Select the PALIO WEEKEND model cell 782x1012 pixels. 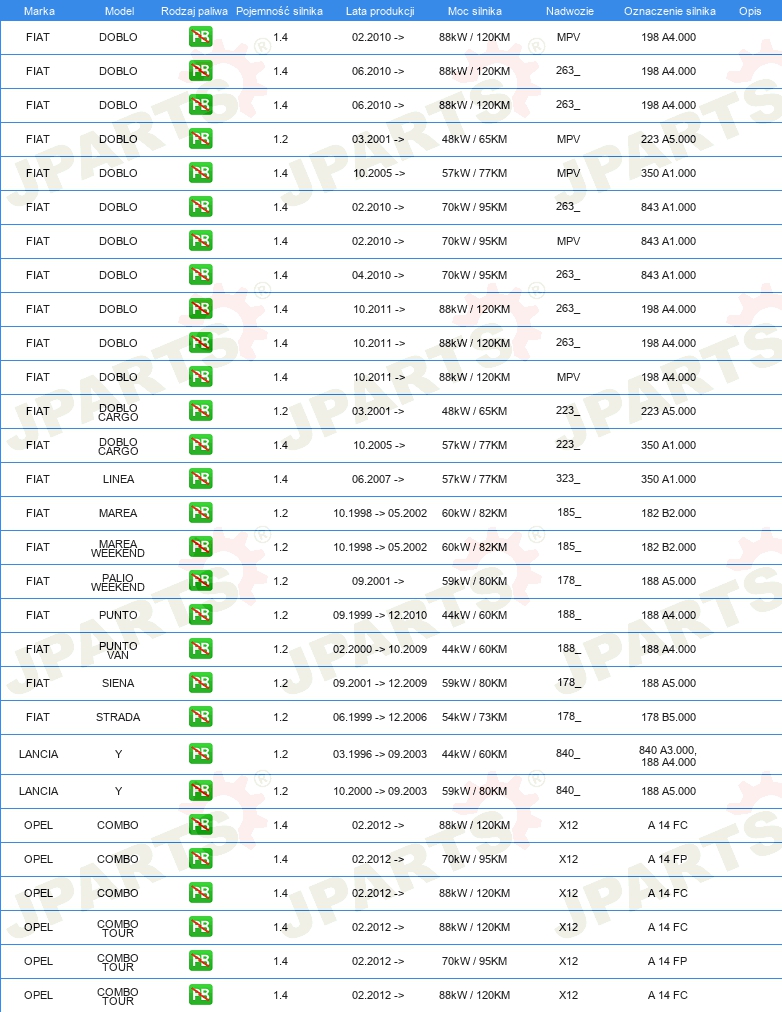coord(118,582)
